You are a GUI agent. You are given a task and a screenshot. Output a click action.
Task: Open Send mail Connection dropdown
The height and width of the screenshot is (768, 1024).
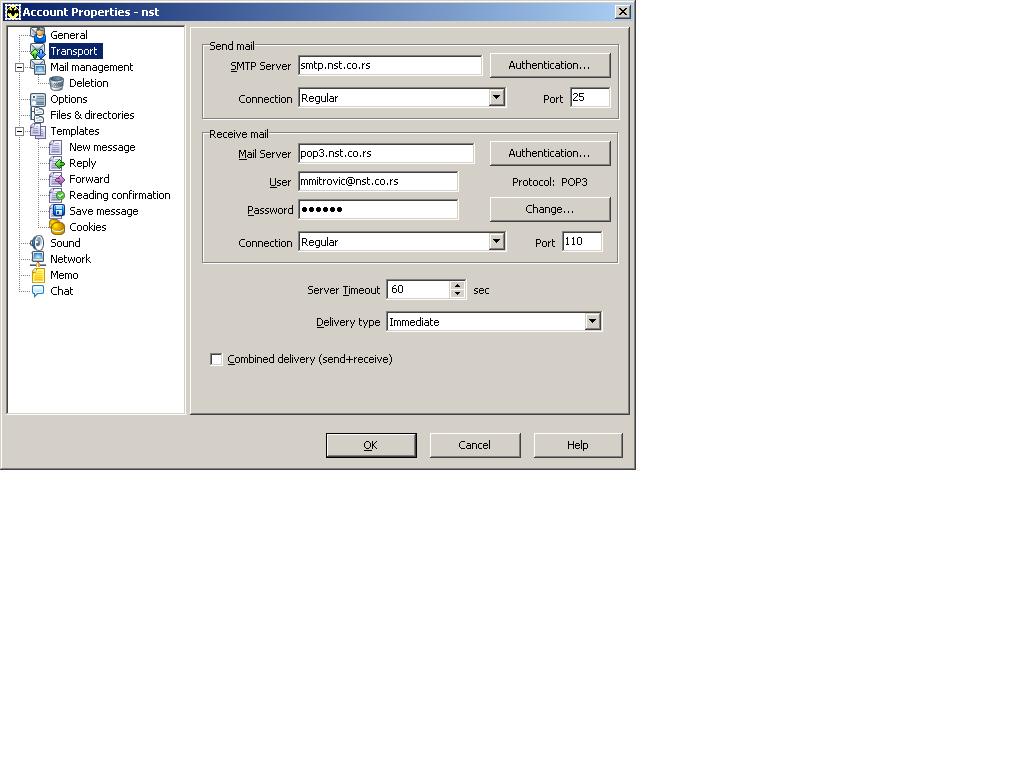(496, 98)
